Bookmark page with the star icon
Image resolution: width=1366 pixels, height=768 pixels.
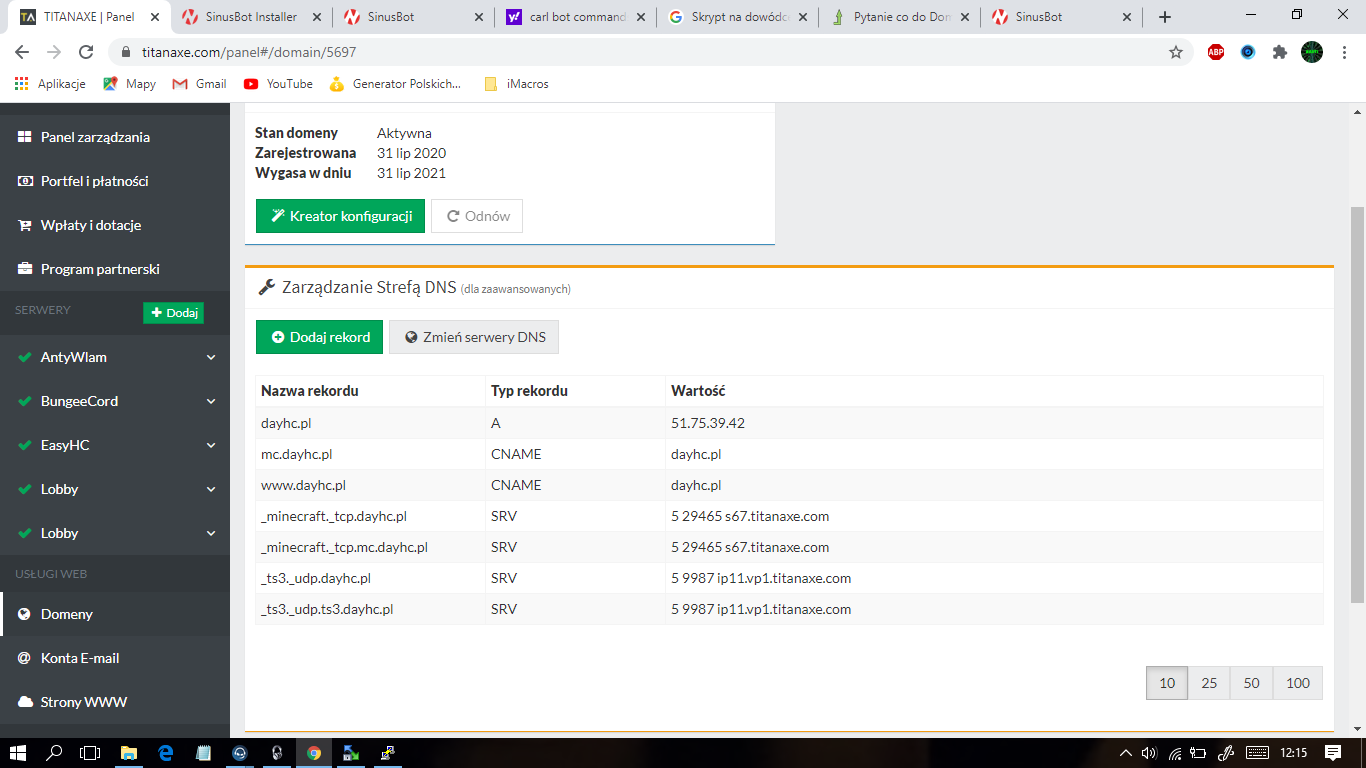tap(1176, 52)
